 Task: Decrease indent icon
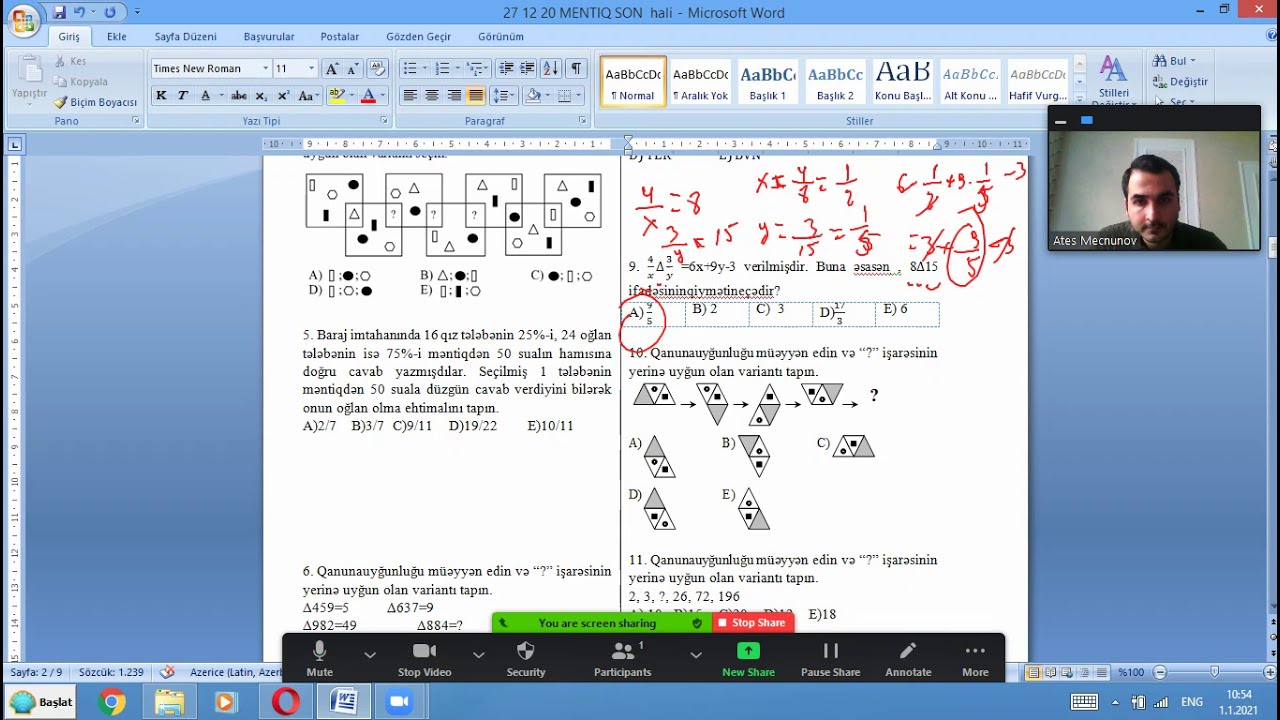coord(506,68)
